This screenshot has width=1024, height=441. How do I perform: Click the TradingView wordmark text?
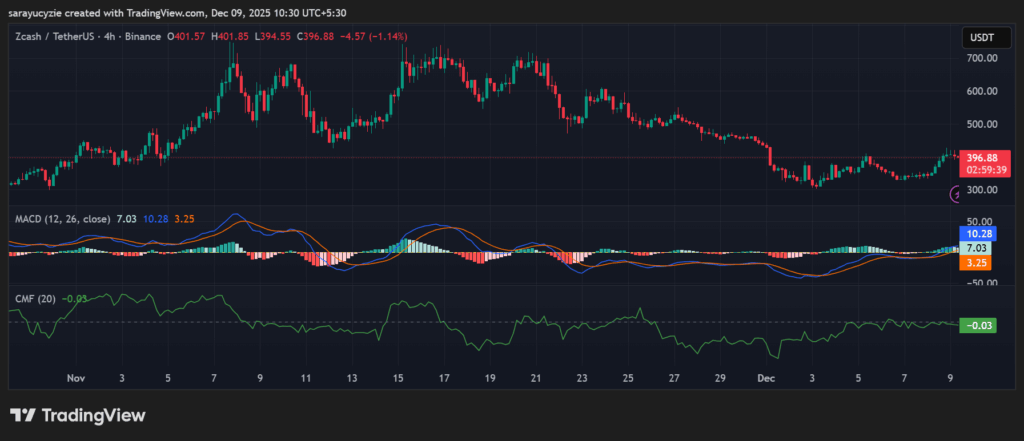[93, 415]
